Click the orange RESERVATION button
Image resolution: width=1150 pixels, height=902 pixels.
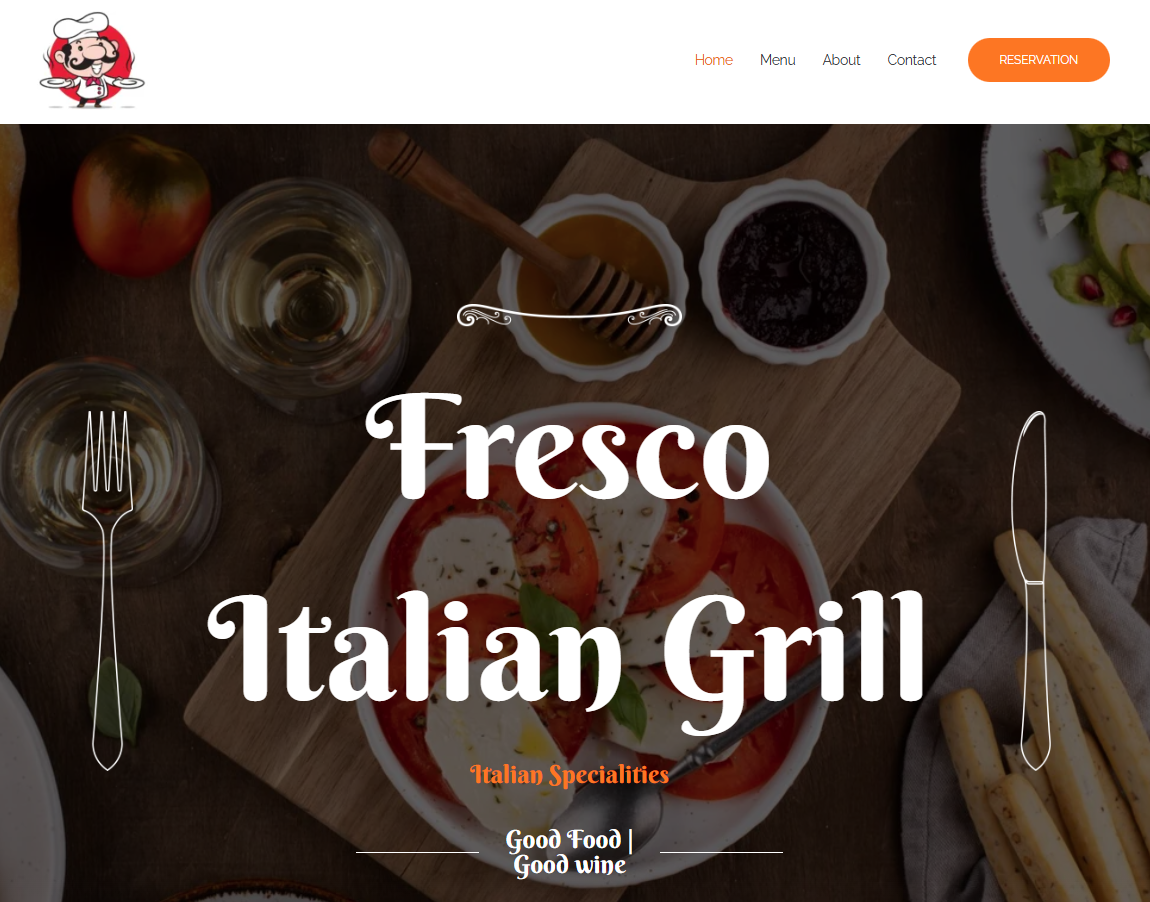click(x=1039, y=60)
